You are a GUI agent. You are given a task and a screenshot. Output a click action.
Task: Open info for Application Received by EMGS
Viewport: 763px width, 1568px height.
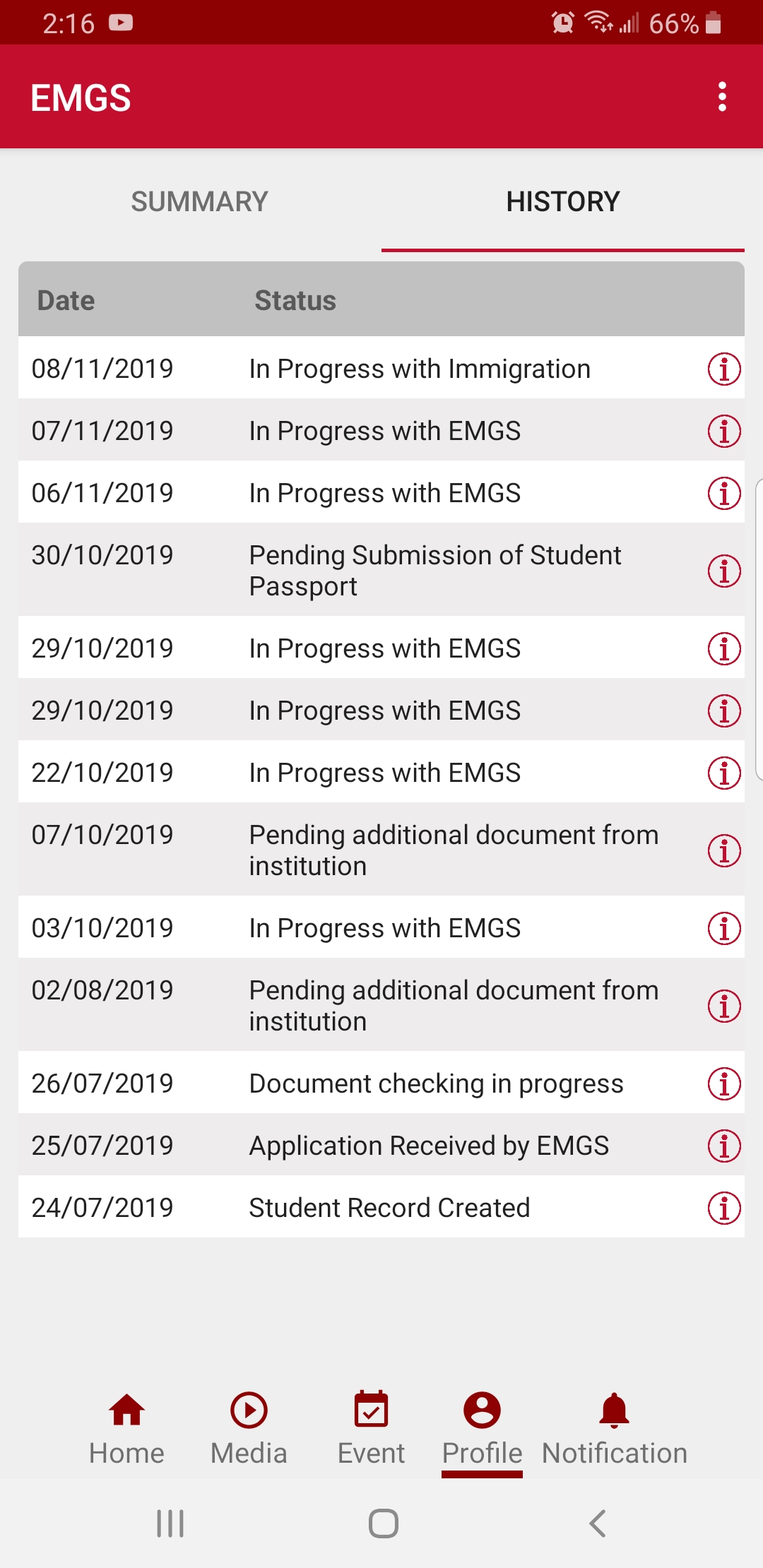[724, 1146]
